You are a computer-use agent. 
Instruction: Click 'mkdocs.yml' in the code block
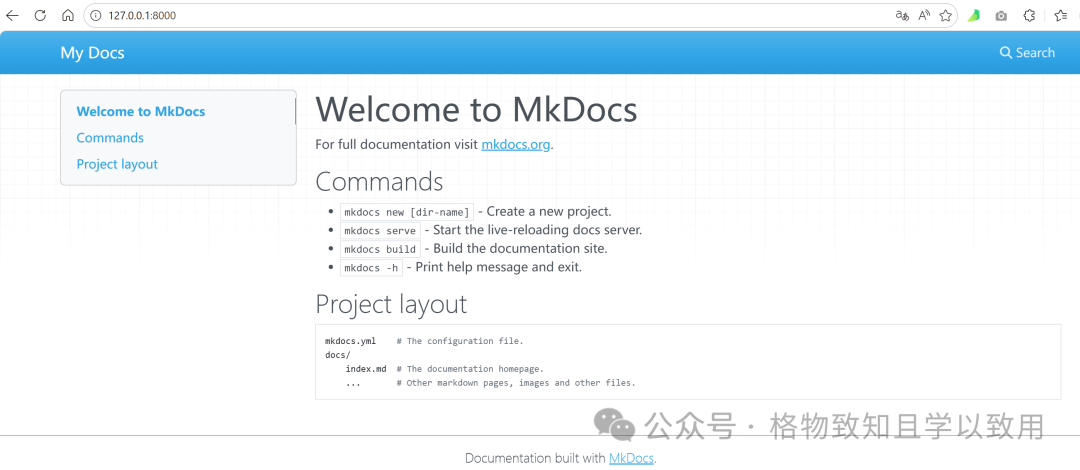click(351, 341)
